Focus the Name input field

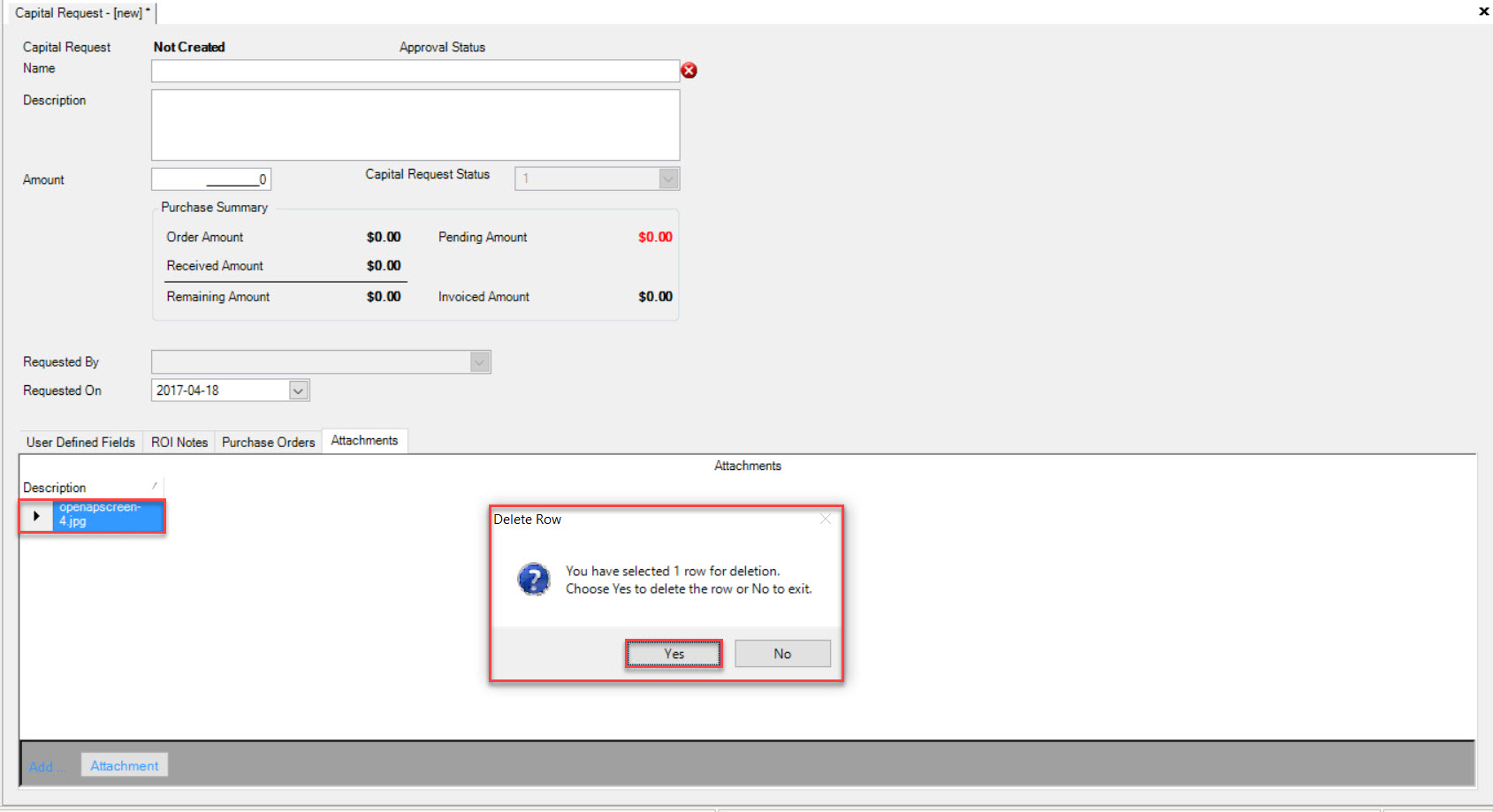coord(415,71)
